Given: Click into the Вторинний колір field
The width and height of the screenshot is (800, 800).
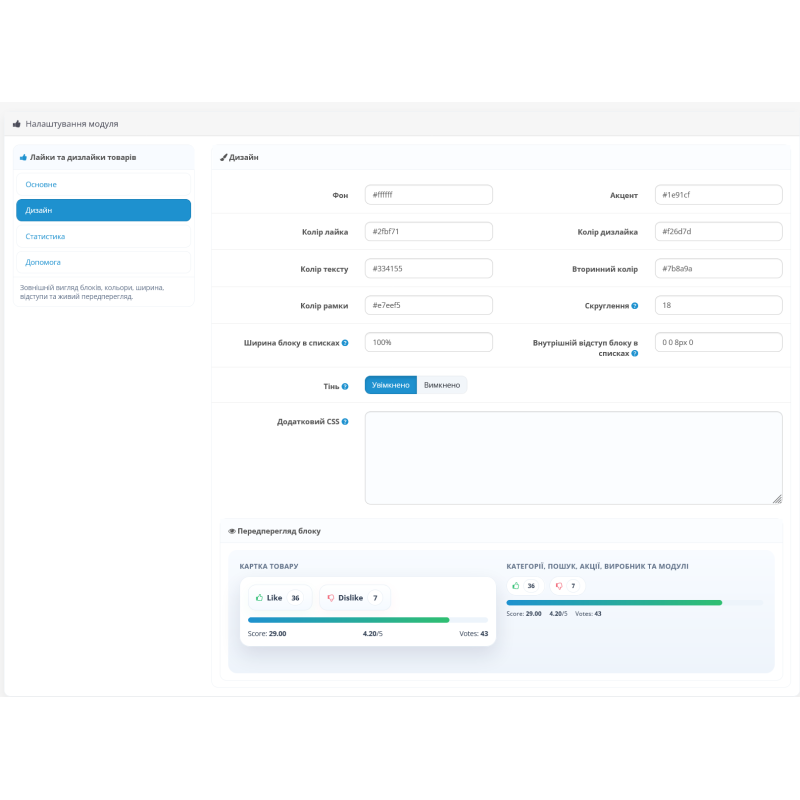Looking at the screenshot, I should point(718,268).
